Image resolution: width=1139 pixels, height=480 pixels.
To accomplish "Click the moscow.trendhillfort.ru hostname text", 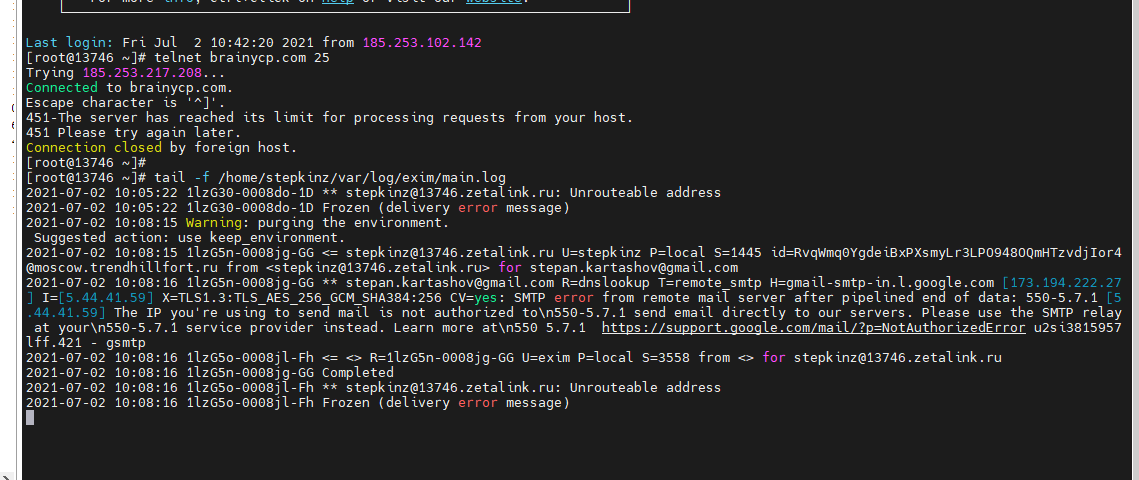I will 138,267.
